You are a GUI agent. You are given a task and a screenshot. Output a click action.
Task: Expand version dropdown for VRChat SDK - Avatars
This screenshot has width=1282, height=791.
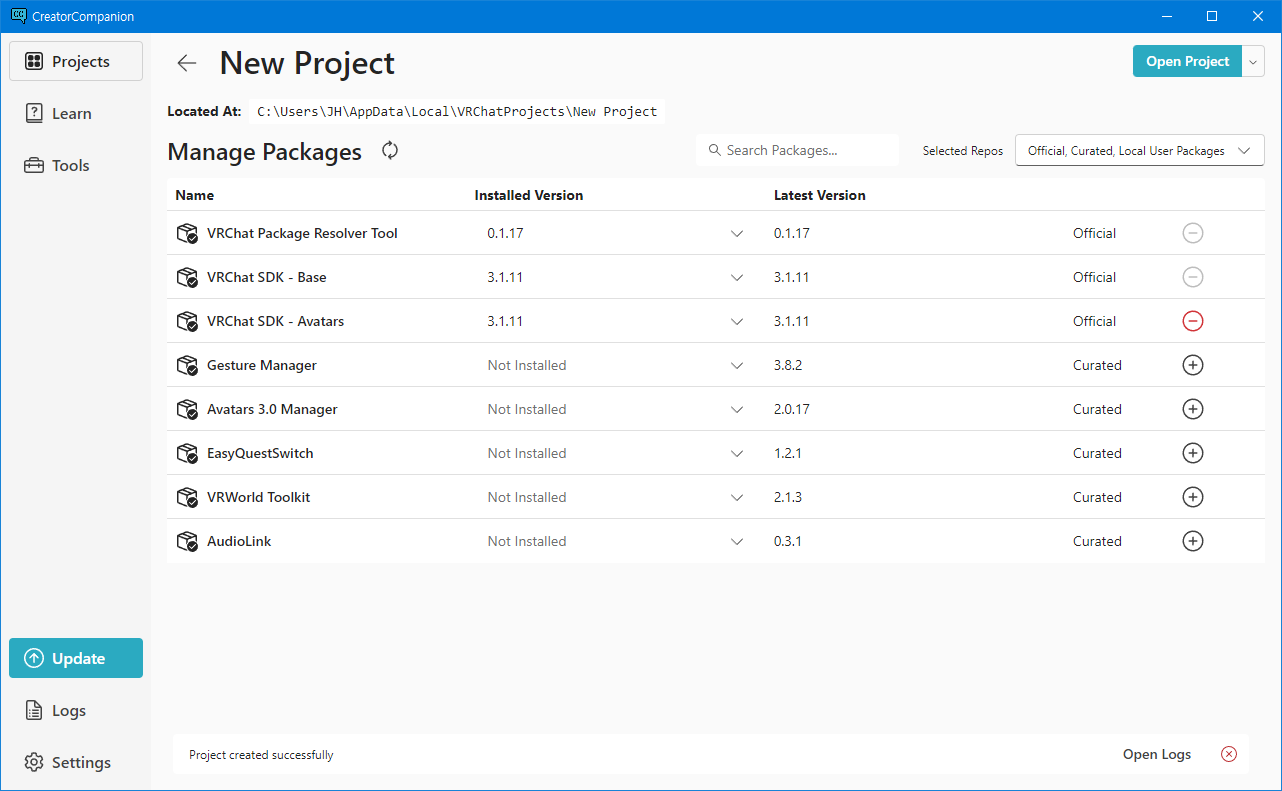737,321
